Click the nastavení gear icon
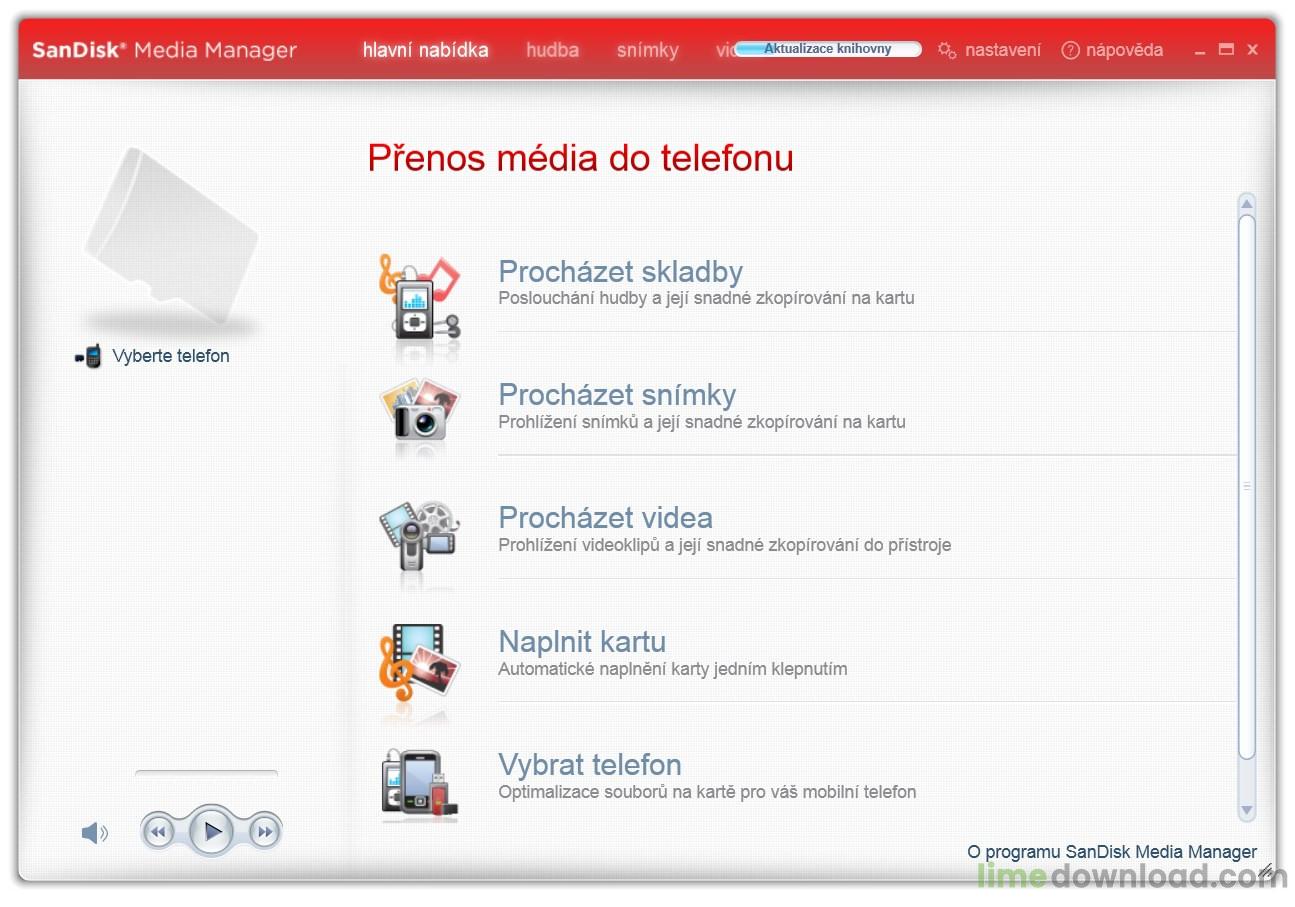The height and width of the screenshot is (907, 1295). coord(947,50)
